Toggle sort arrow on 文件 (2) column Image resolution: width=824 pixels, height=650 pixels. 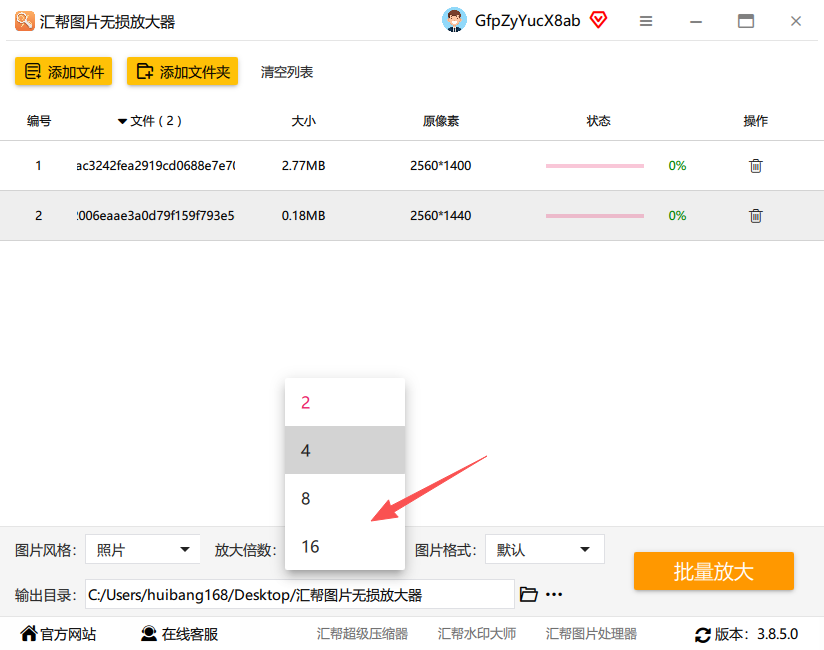[122, 121]
